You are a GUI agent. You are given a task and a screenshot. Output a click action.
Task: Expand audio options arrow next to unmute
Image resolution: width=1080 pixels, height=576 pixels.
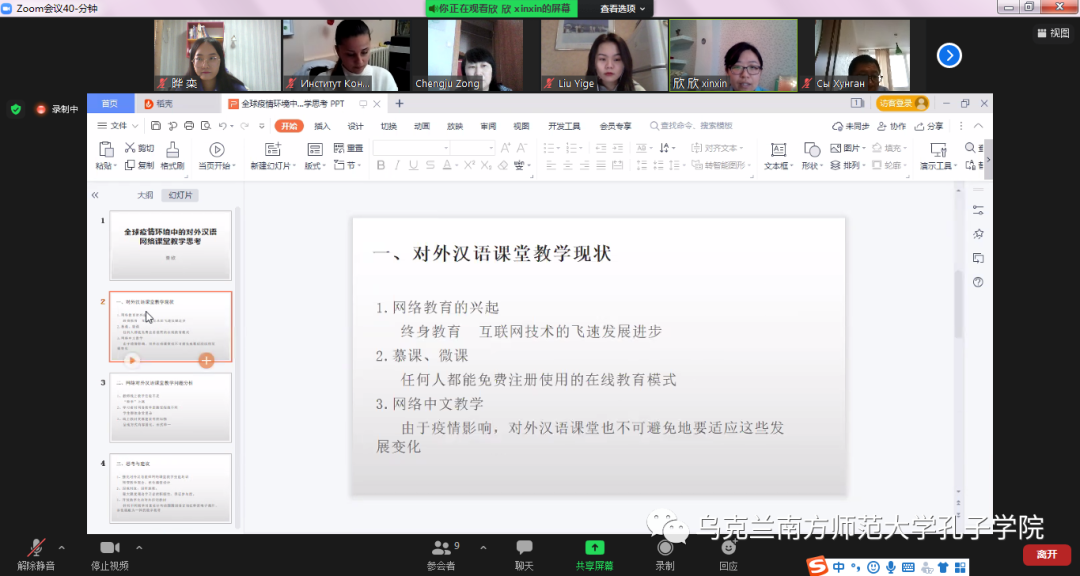[x=61, y=548]
